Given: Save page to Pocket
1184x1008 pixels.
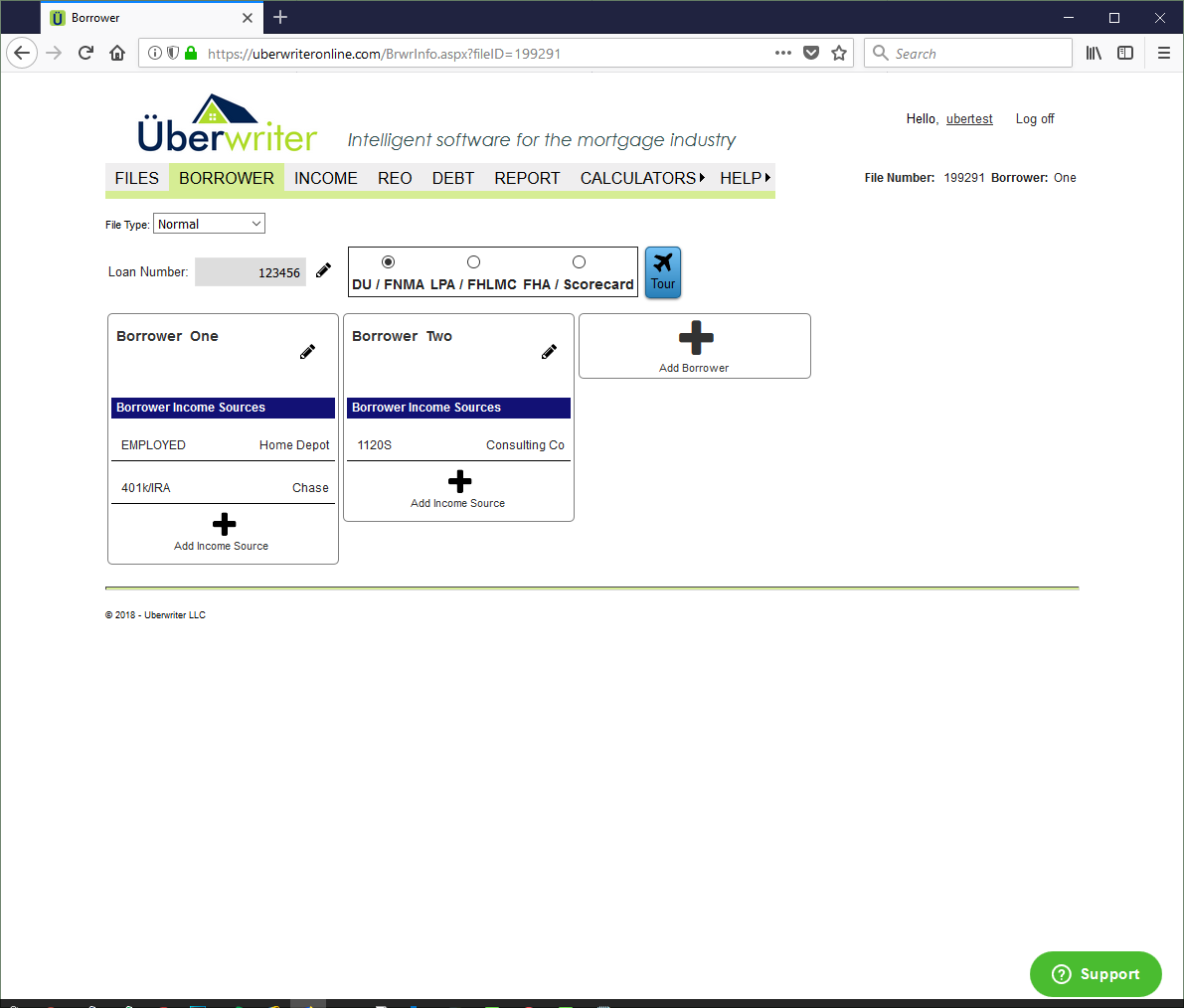Looking at the screenshot, I should pyautogui.click(x=811, y=53).
